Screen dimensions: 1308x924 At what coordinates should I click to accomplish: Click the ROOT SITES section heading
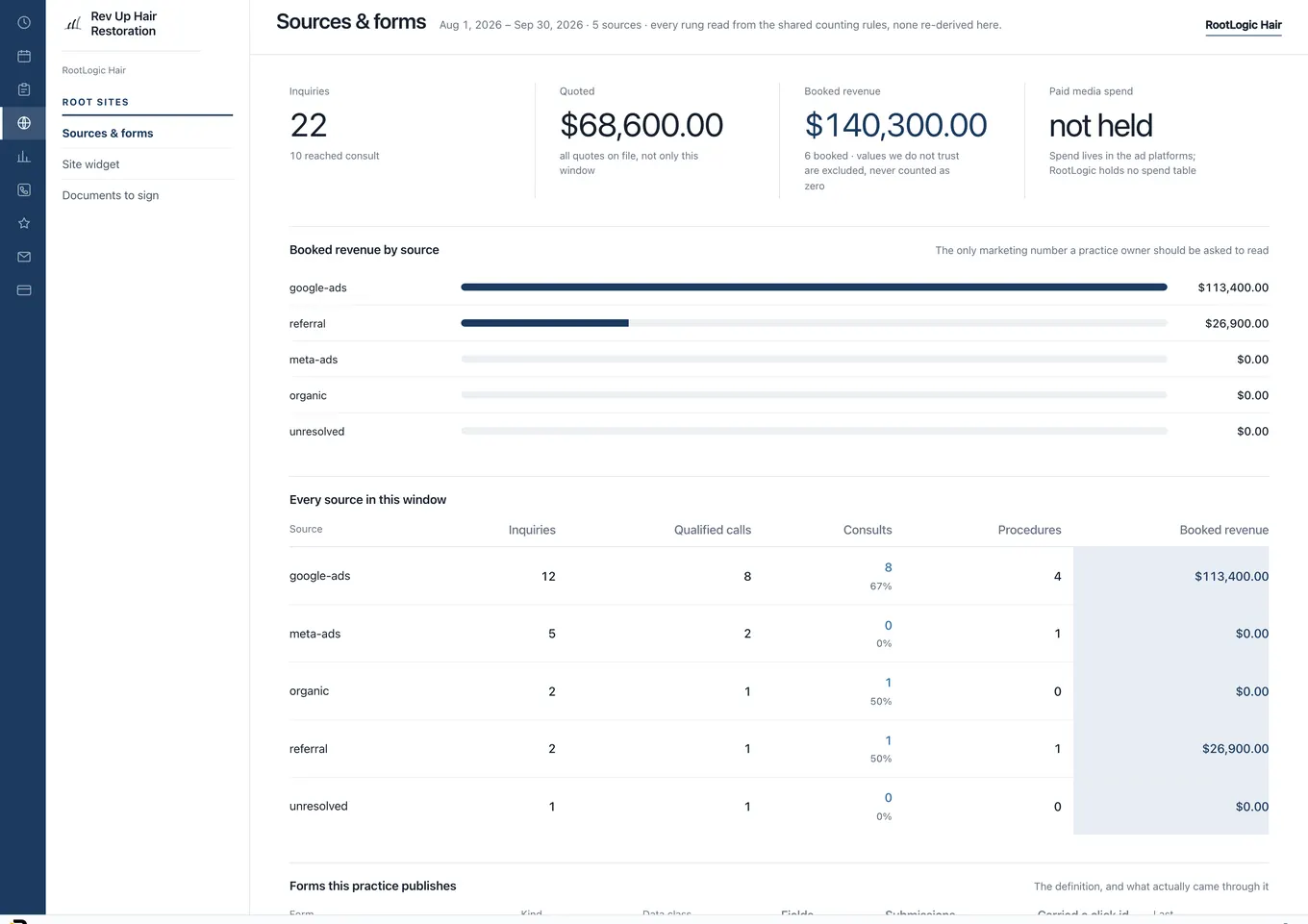pos(95,102)
